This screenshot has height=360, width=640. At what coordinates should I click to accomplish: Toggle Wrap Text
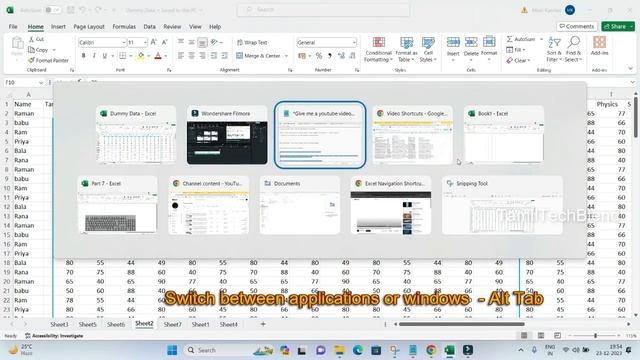click(252, 42)
